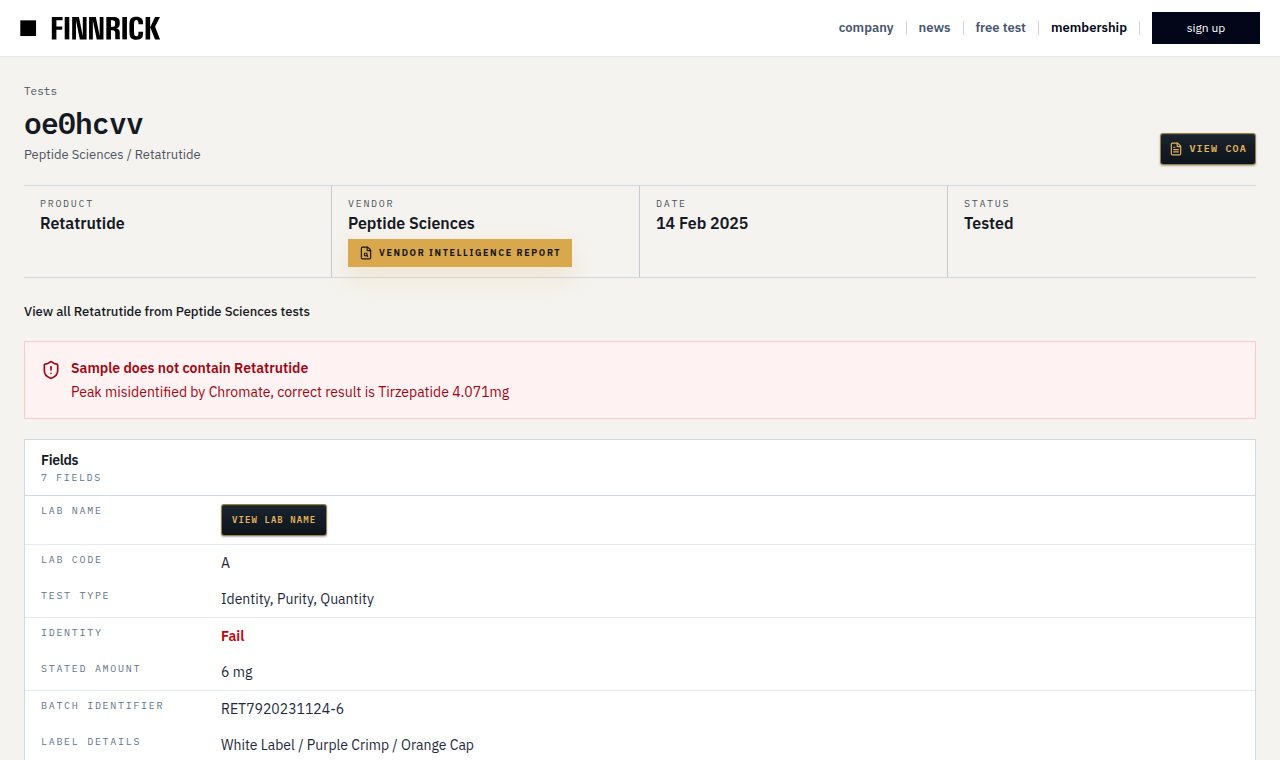1280x760 pixels.
Task: Click the LABEL DETAILS field label
Action: click(x=91, y=742)
